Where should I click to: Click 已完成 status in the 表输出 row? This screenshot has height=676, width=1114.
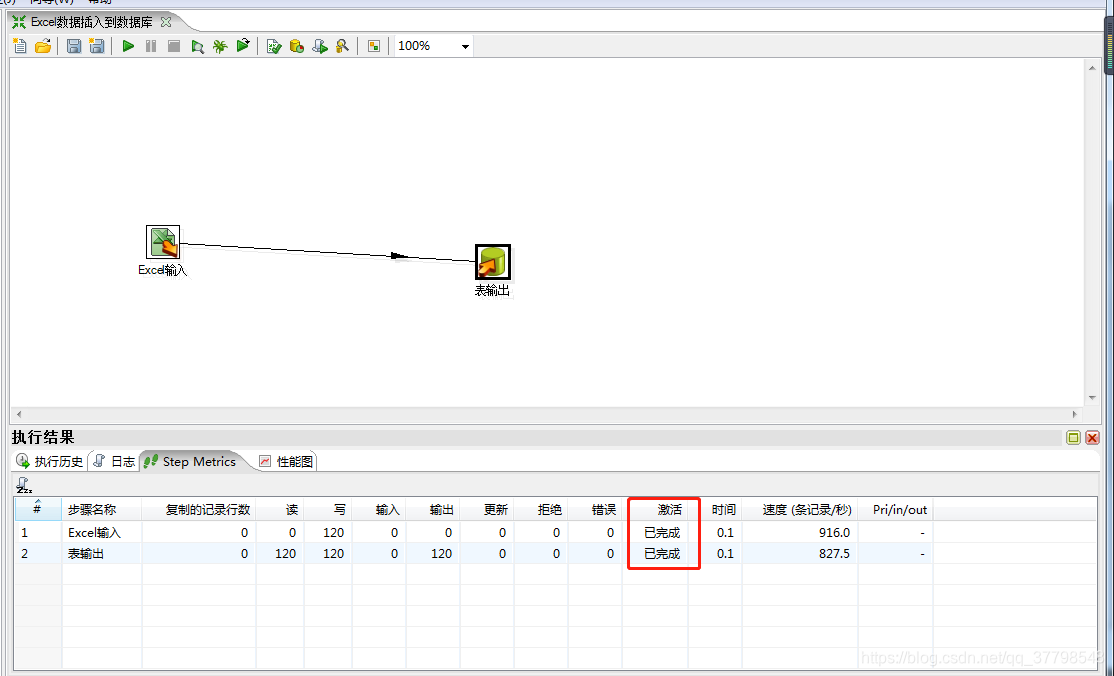[662, 554]
